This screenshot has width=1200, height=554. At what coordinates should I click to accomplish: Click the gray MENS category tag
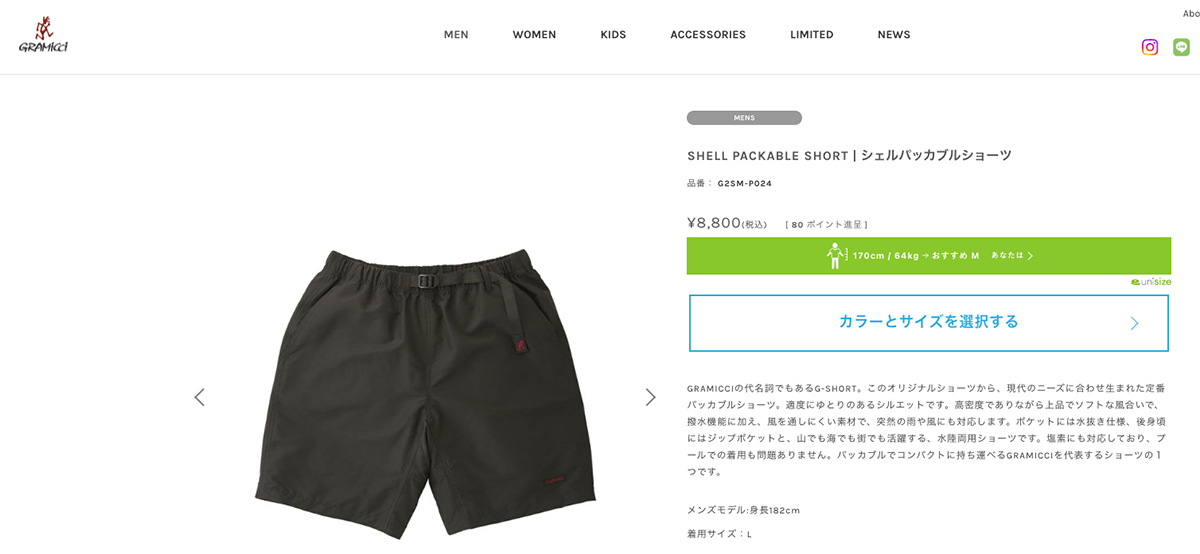[744, 118]
